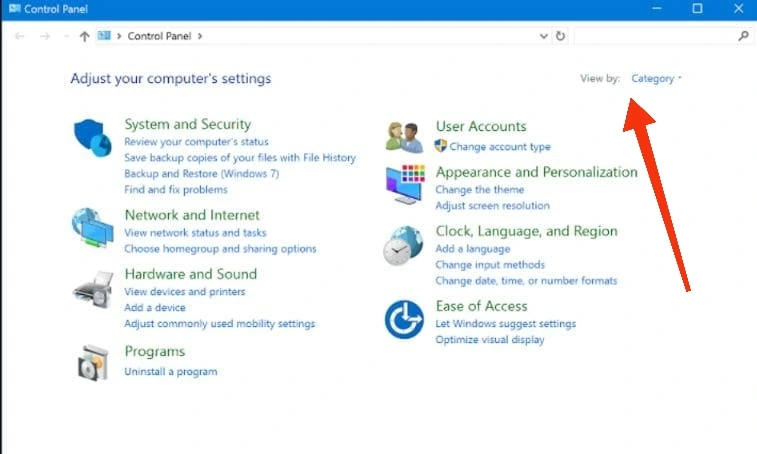Maximize the Control Panel window
The width and height of the screenshot is (757, 454).
point(697,8)
